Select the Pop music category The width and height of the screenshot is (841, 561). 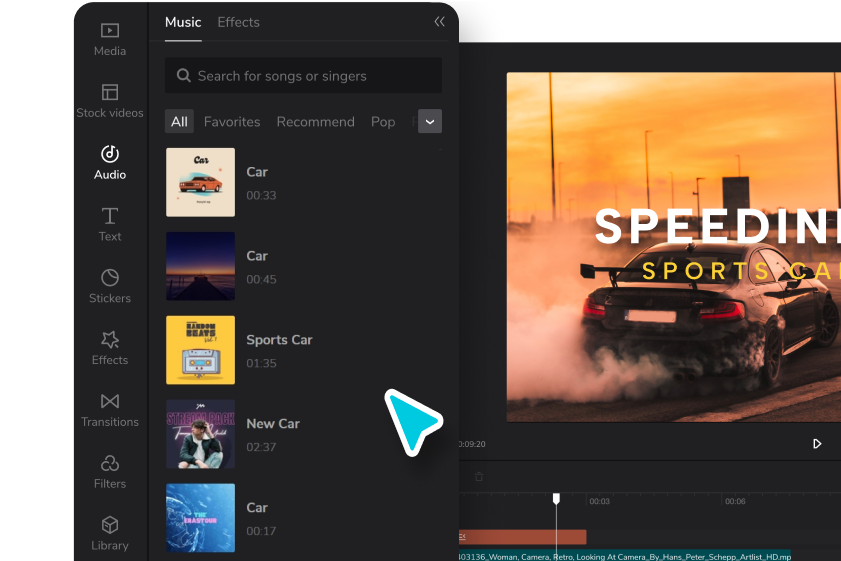tap(383, 122)
